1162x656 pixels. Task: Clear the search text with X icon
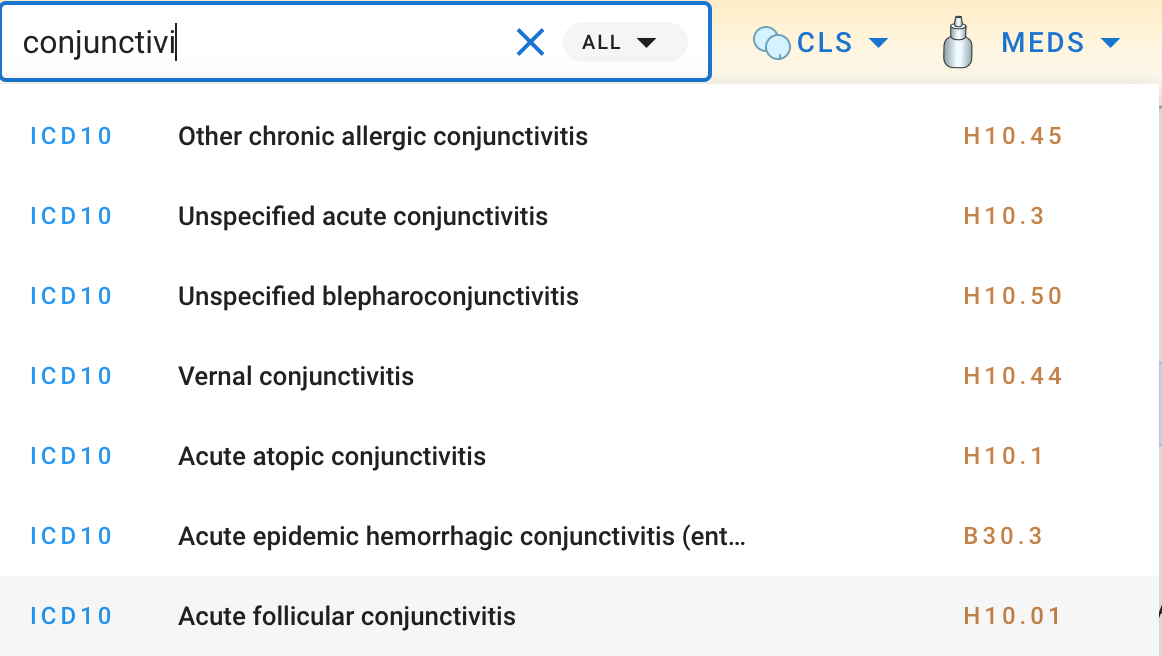point(530,42)
